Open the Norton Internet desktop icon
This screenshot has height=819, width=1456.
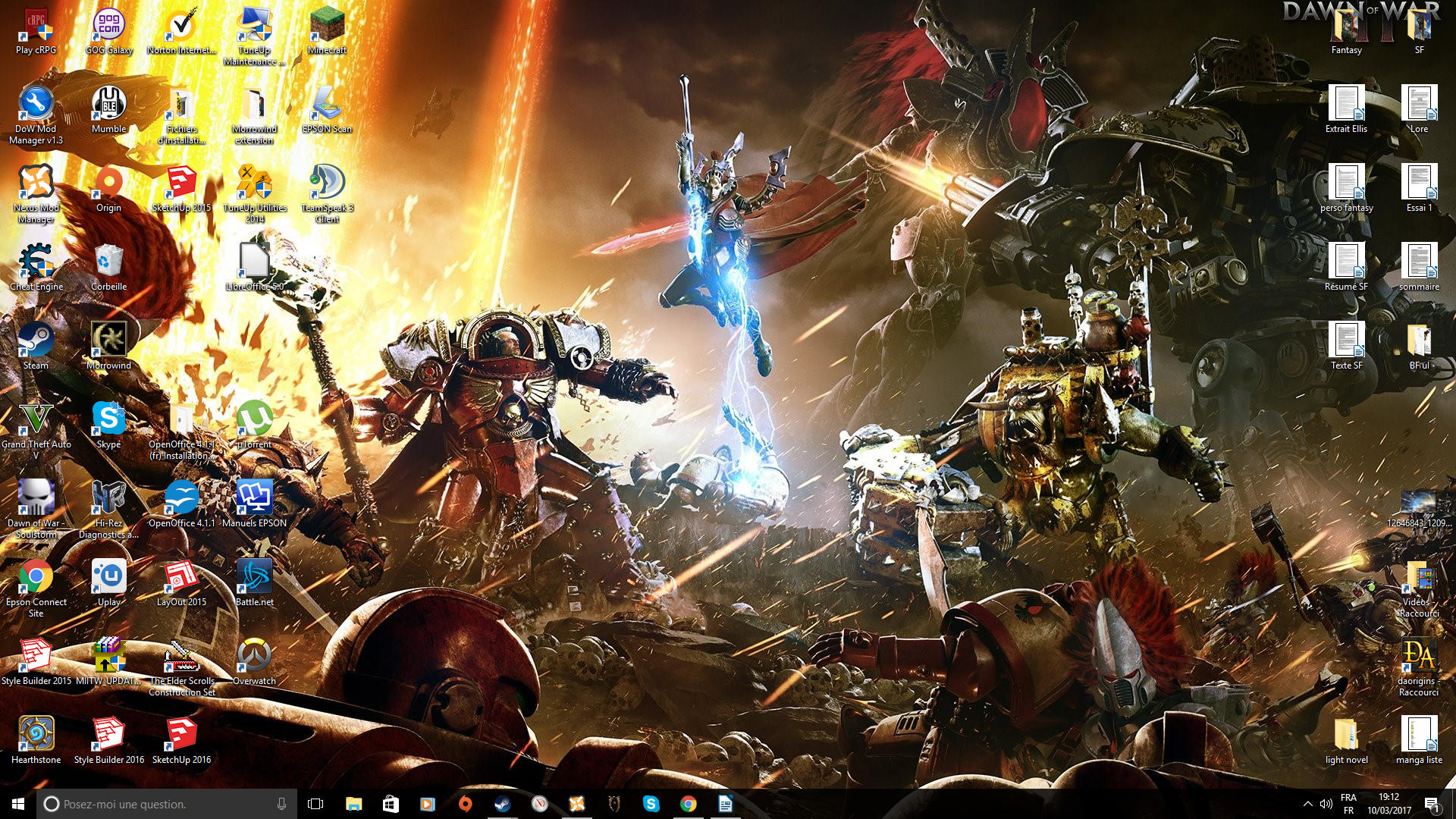[181, 31]
